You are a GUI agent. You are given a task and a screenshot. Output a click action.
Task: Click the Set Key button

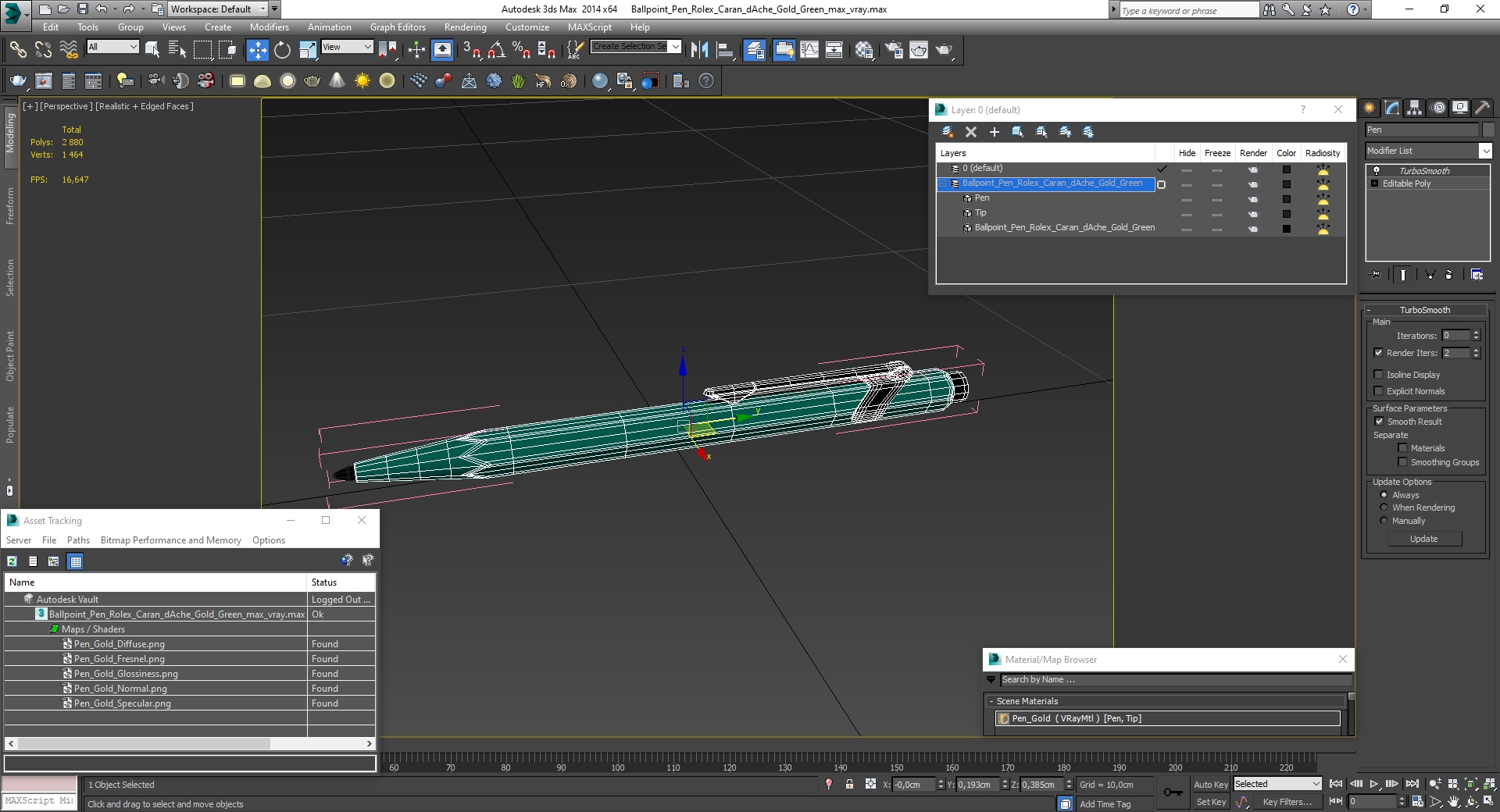click(1210, 802)
